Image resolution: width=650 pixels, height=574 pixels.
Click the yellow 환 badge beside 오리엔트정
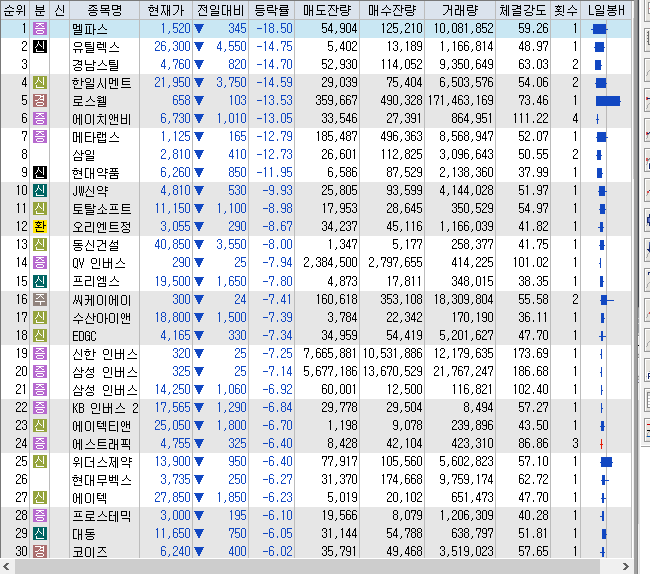(40, 227)
